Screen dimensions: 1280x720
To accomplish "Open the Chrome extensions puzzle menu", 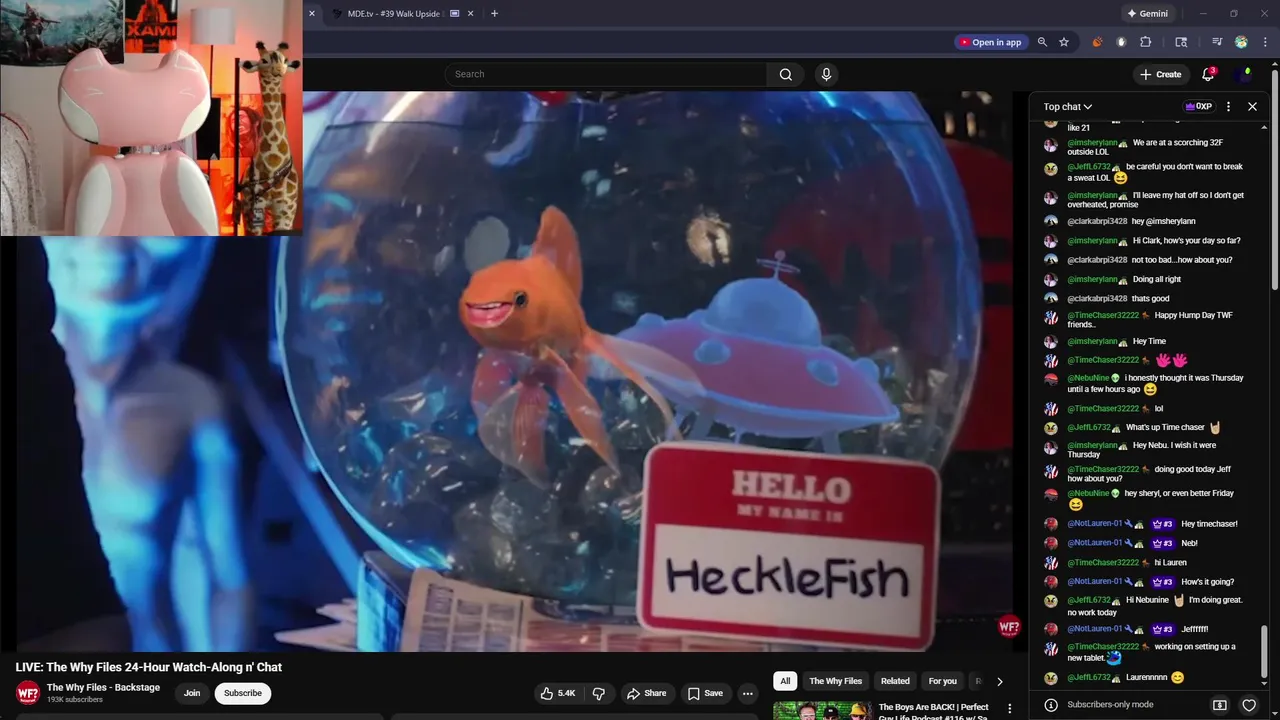I will pyautogui.click(x=1146, y=42).
